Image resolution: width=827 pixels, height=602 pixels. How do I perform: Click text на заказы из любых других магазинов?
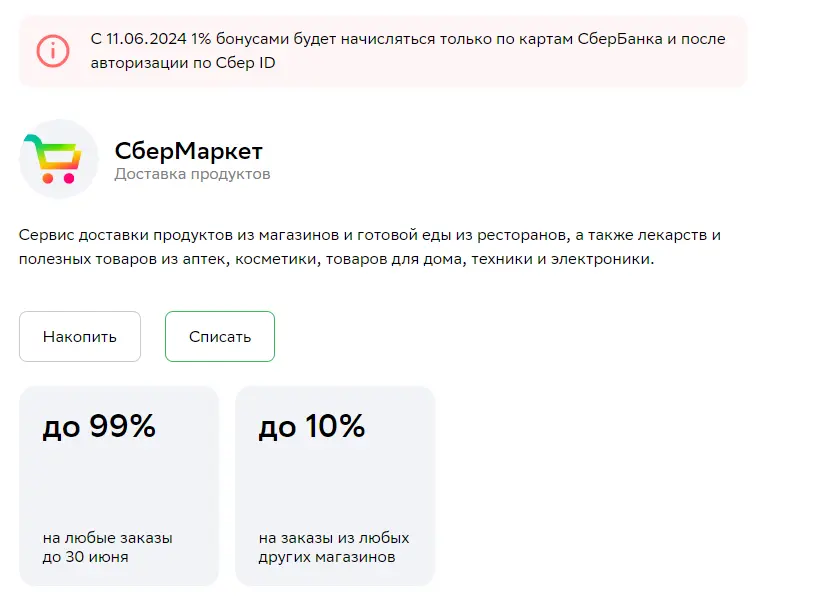pyautogui.click(x=334, y=548)
